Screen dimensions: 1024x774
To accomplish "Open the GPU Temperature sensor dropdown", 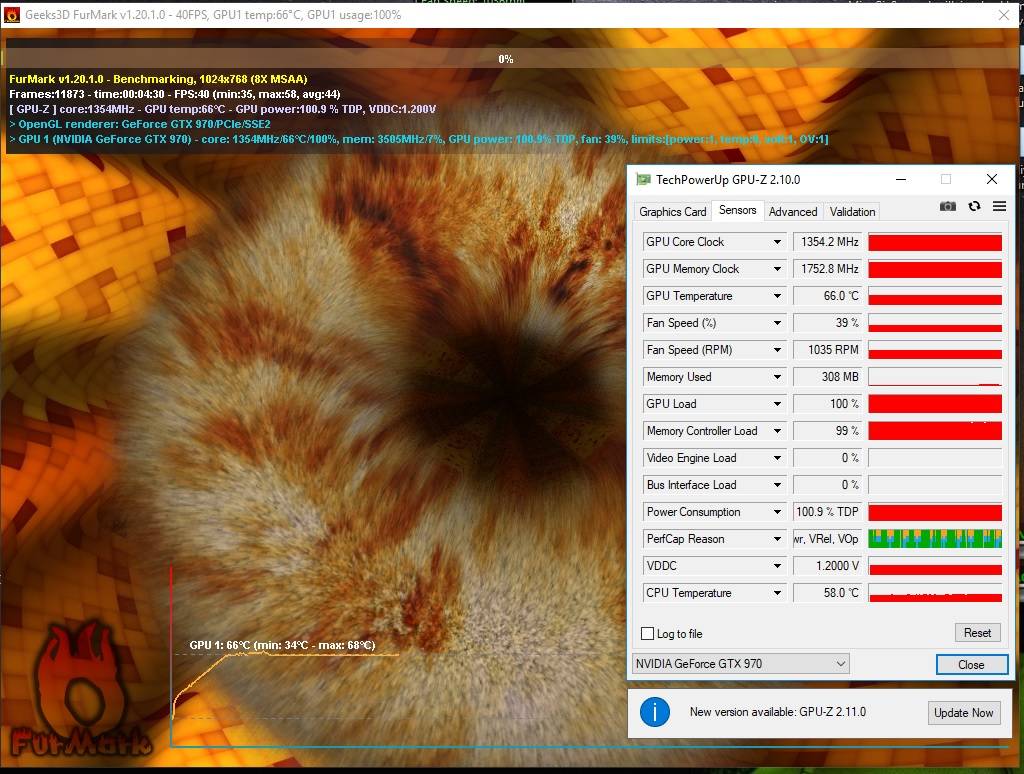I will (x=777, y=296).
